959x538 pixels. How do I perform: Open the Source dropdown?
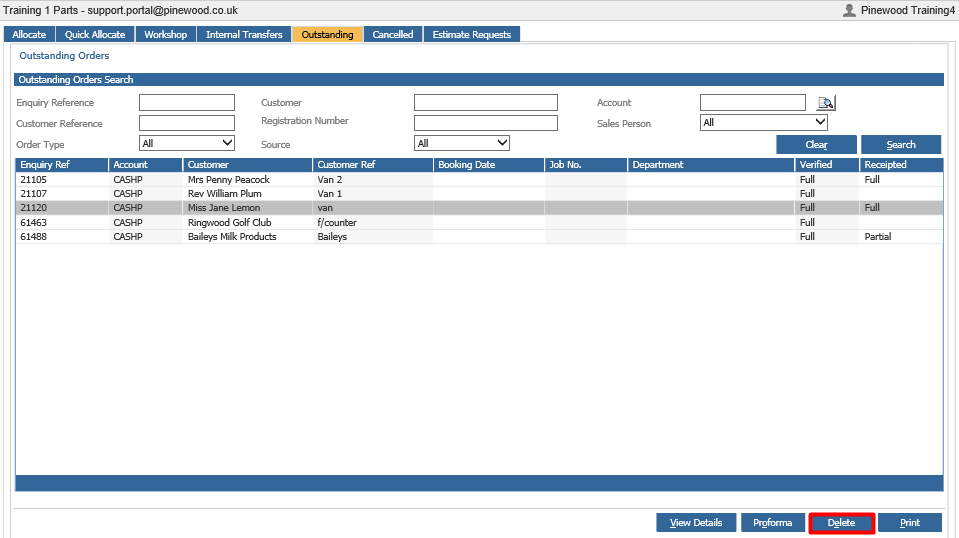pos(462,143)
